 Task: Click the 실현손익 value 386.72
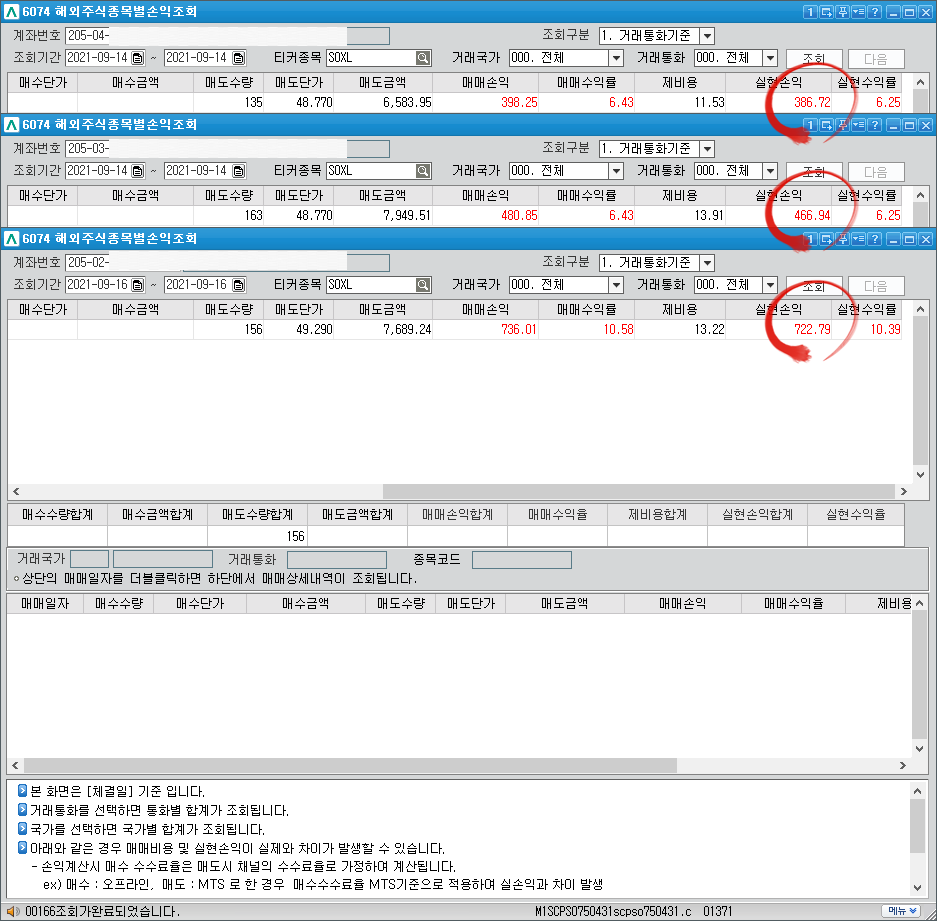click(812, 103)
